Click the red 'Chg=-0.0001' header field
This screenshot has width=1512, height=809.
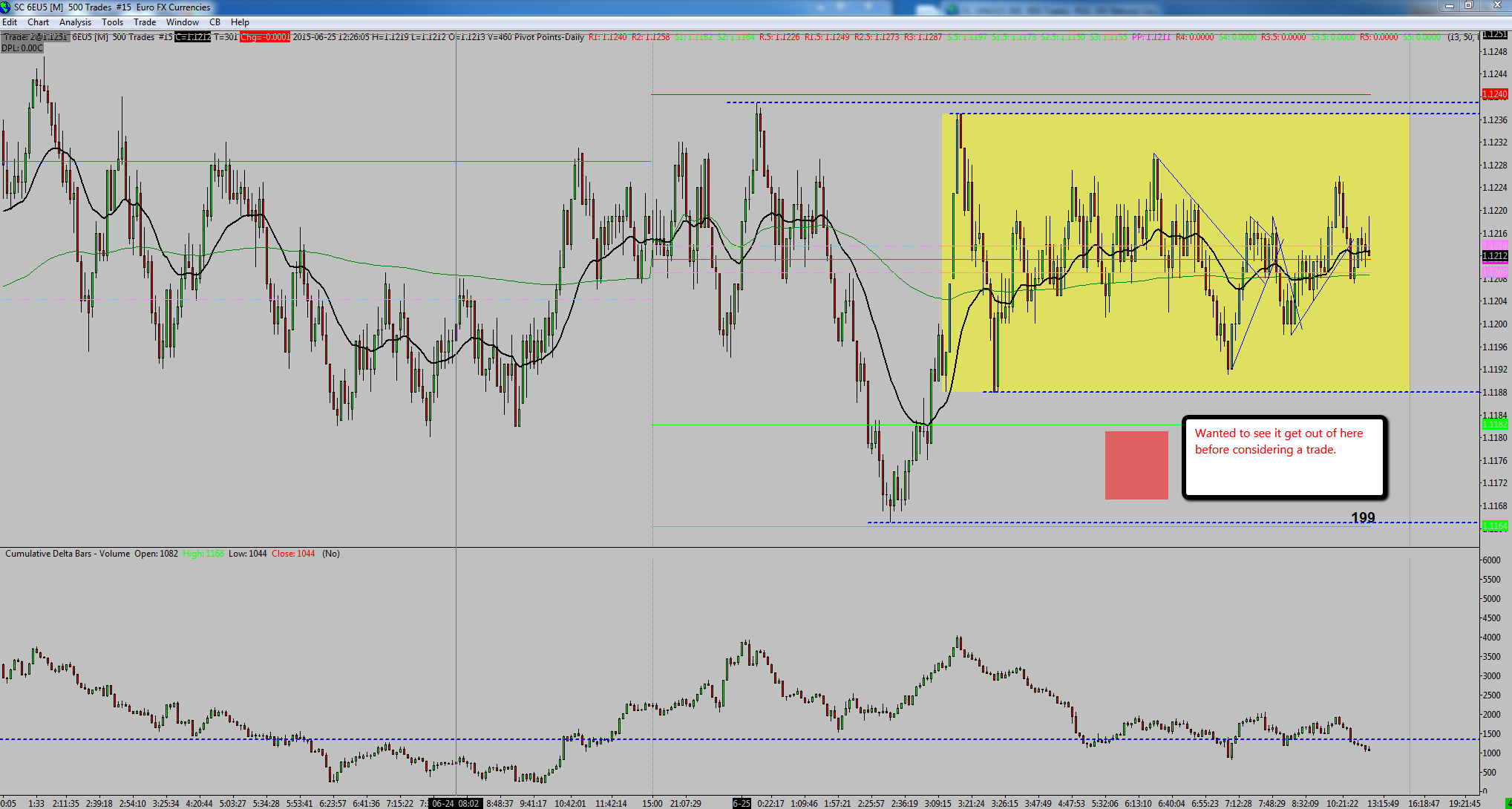pyautogui.click(x=265, y=37)
